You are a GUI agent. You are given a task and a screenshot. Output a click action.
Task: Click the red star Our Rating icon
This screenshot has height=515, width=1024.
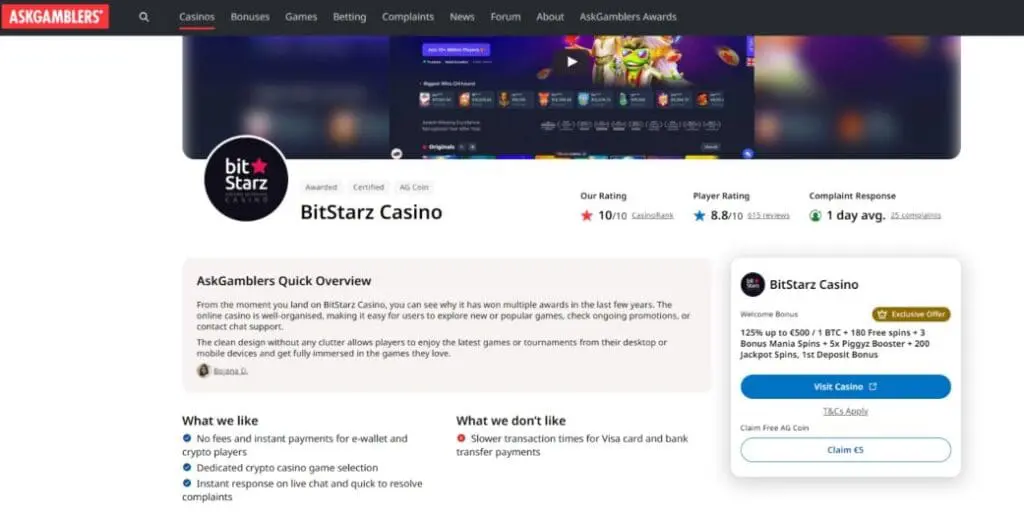586,215
